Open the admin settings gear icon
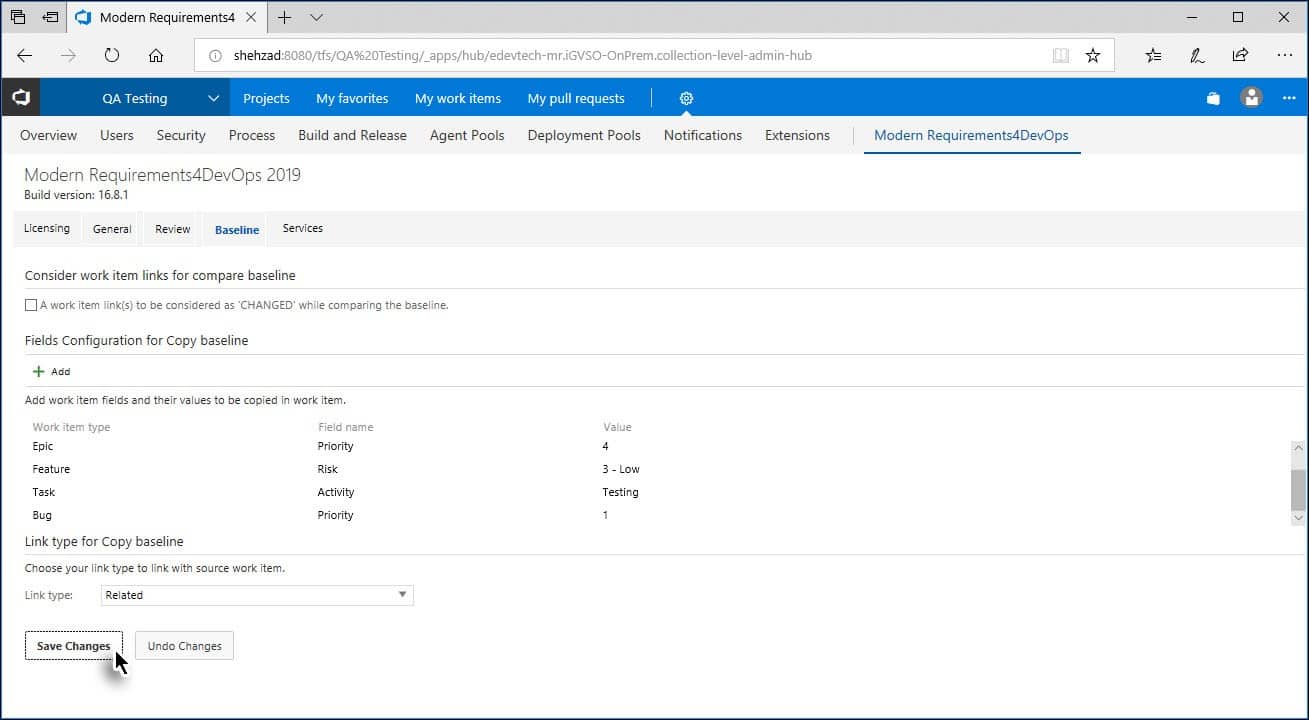This screenshot has height=720, width=1309. (x=686, y=98)
